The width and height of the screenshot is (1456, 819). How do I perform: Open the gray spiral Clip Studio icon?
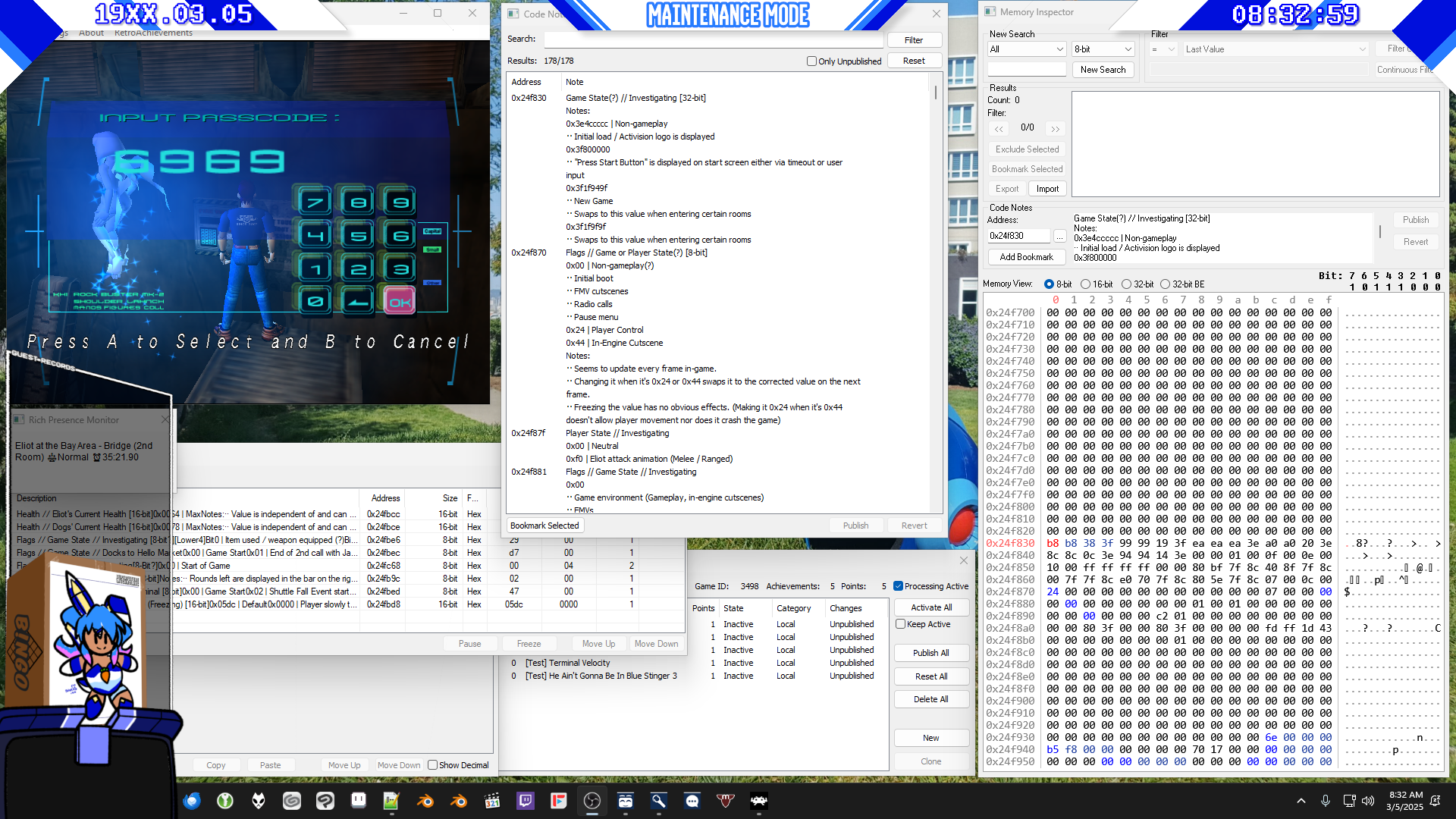[x=292, y=801]
